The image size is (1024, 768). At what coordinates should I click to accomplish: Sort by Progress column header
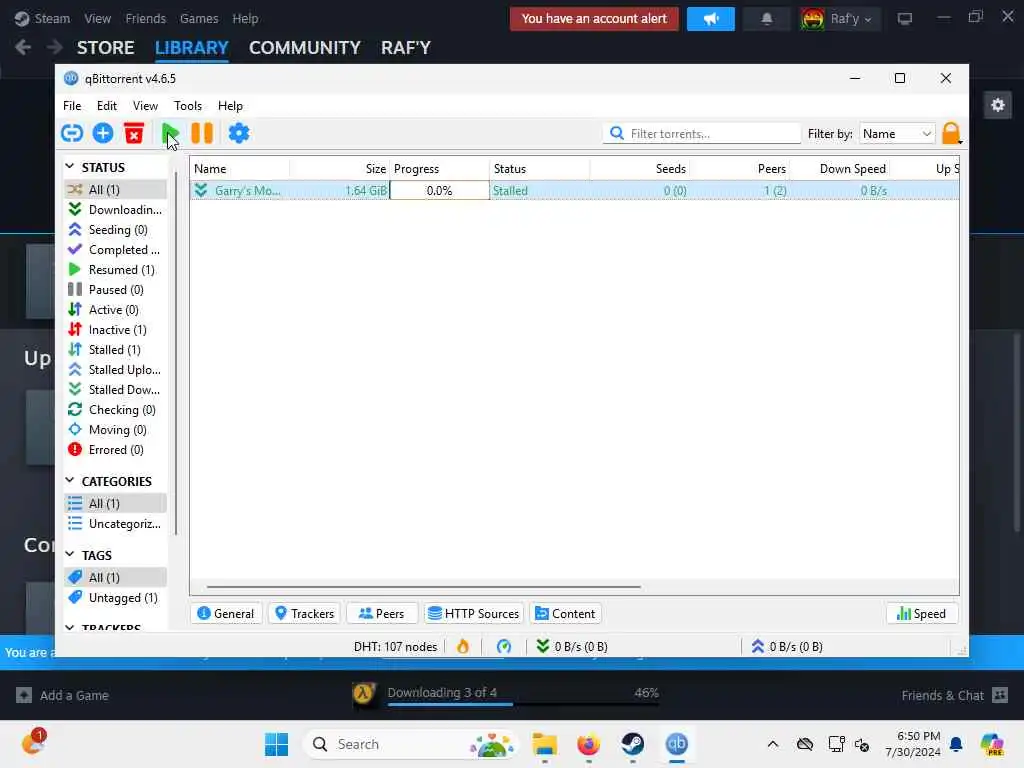click(x=440, y=168)
